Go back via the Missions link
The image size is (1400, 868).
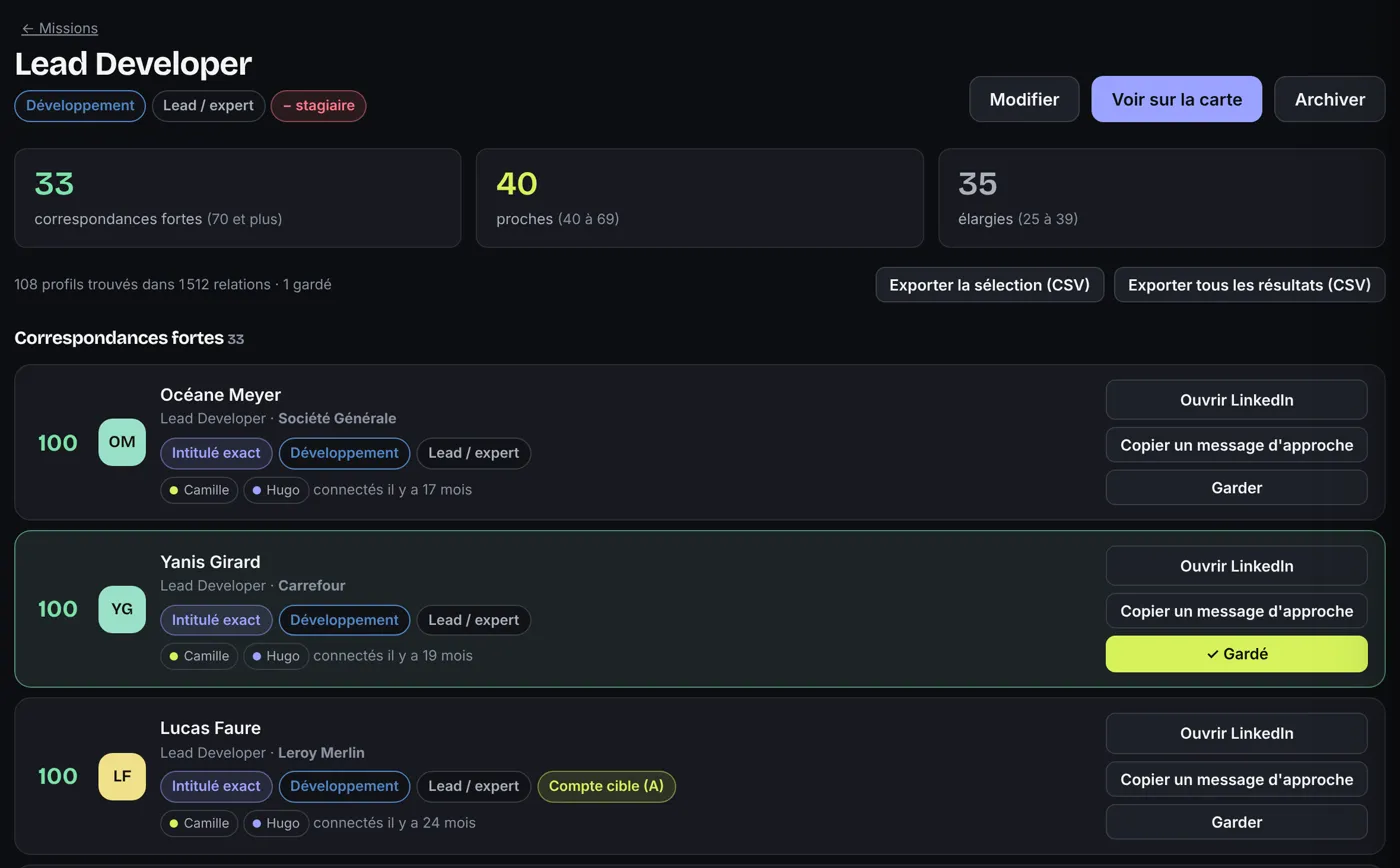tap(60, 28)
